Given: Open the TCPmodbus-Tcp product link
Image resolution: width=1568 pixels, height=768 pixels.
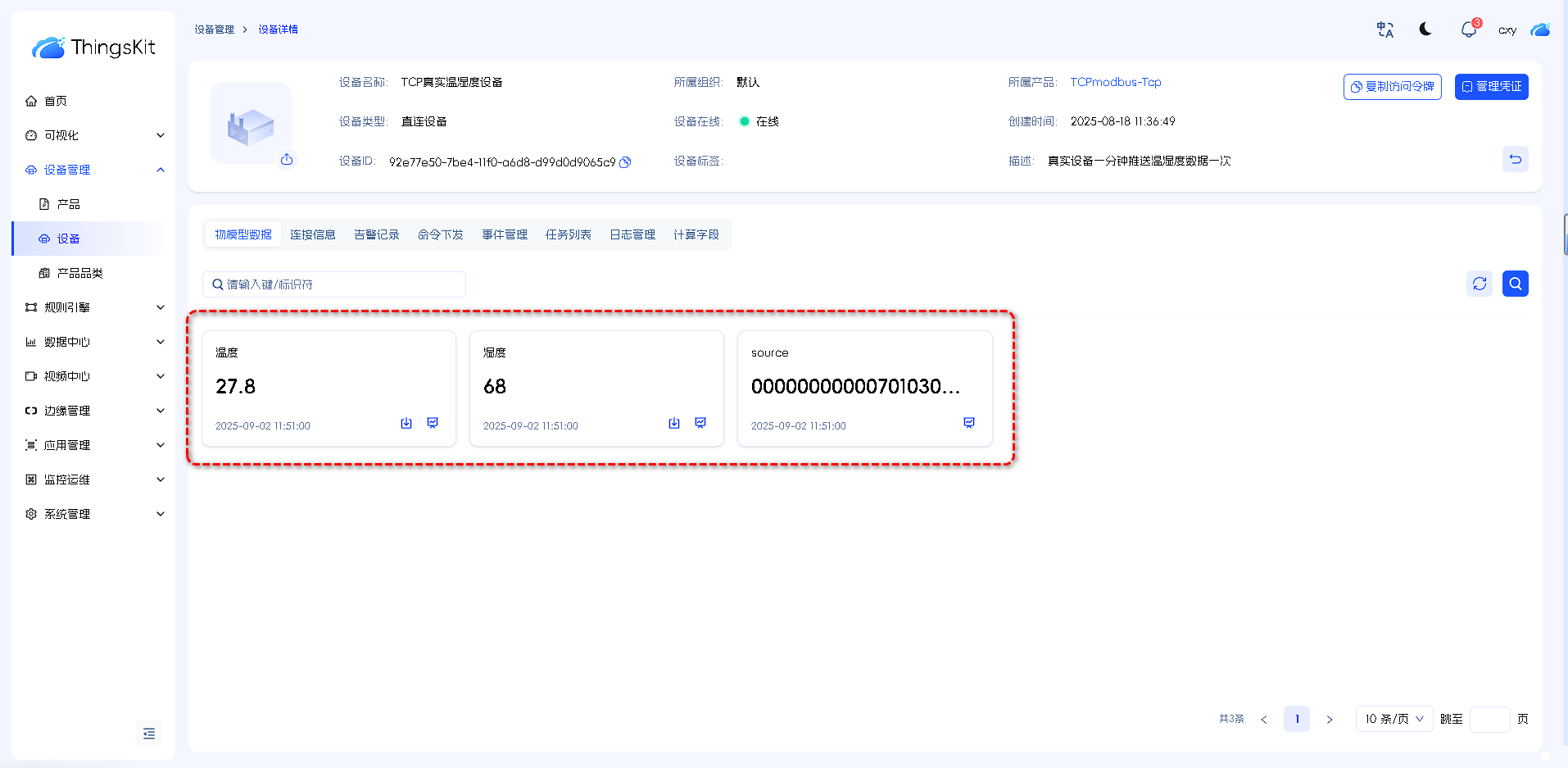Looking at the screenshot, I should 1115,82.
